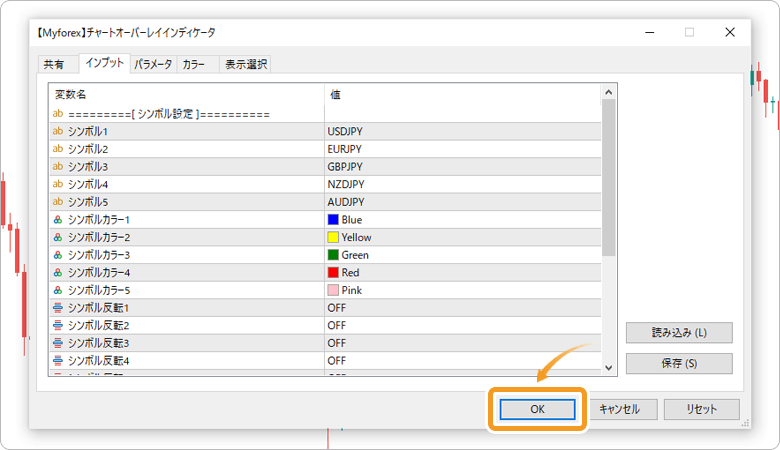Select the インプット tab
The width and height of the screenshot is (780, 450).
tap(104, 63)
